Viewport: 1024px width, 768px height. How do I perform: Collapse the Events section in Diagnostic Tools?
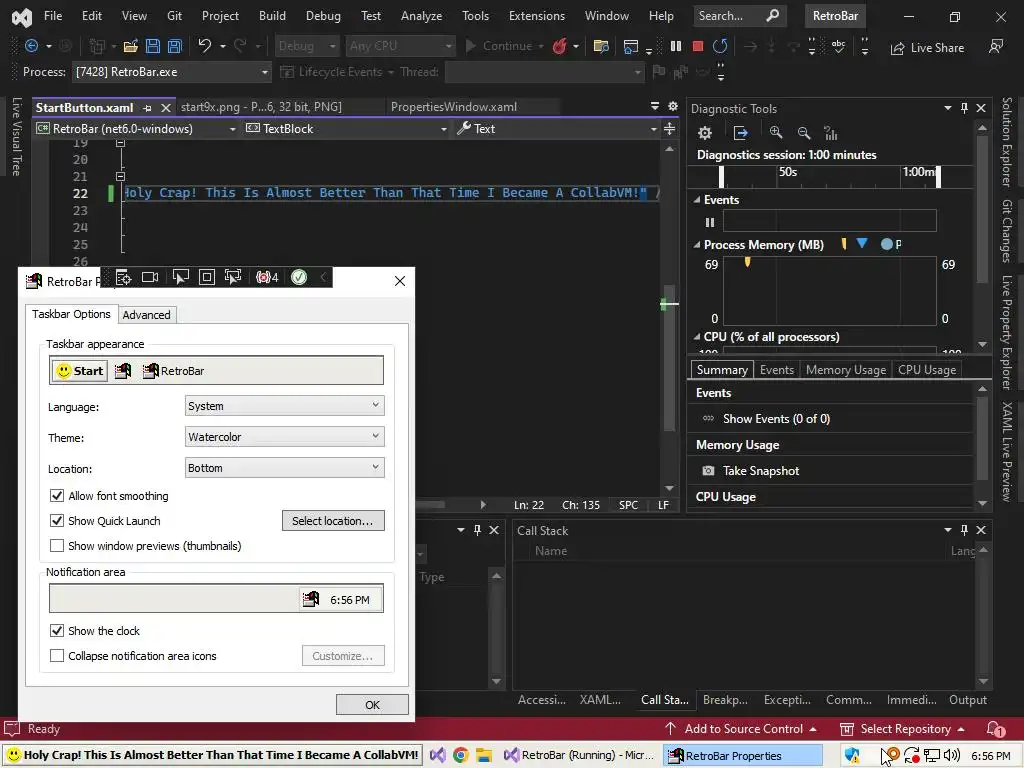click(697, 200)
